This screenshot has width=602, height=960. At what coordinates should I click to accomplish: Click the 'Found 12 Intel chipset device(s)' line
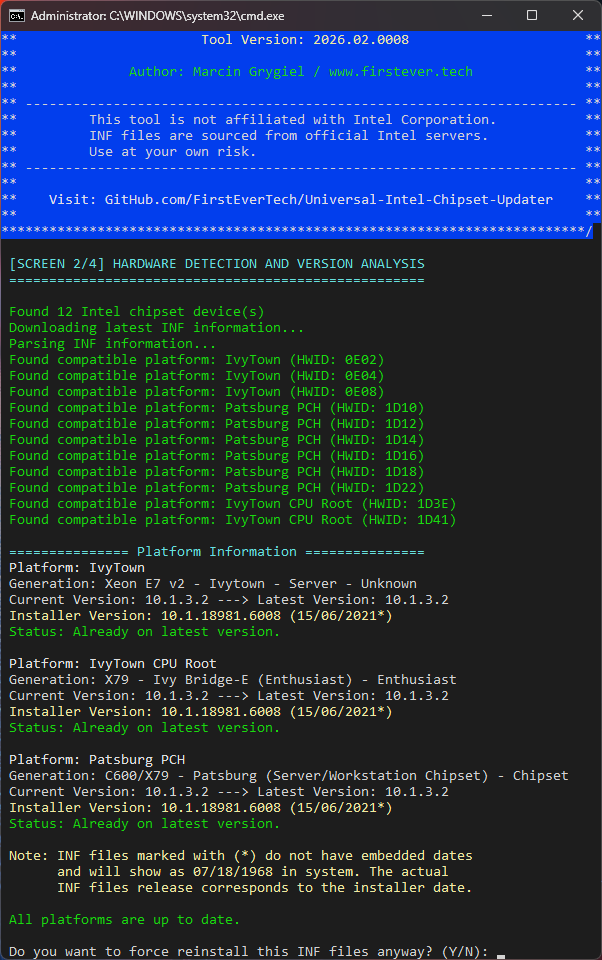[136, 312]
